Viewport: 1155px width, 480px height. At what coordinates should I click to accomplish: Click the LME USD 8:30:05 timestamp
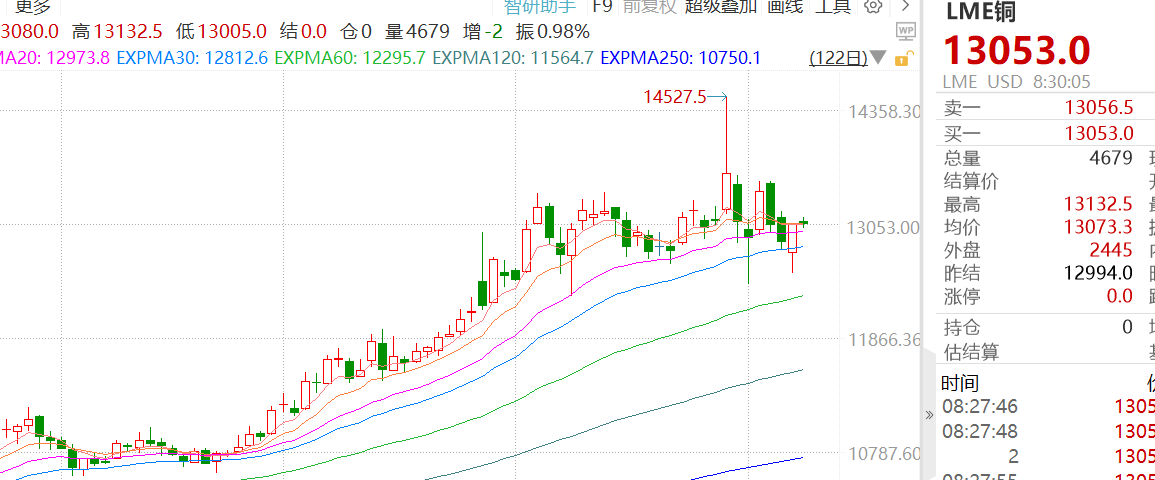coord(1017,82)
